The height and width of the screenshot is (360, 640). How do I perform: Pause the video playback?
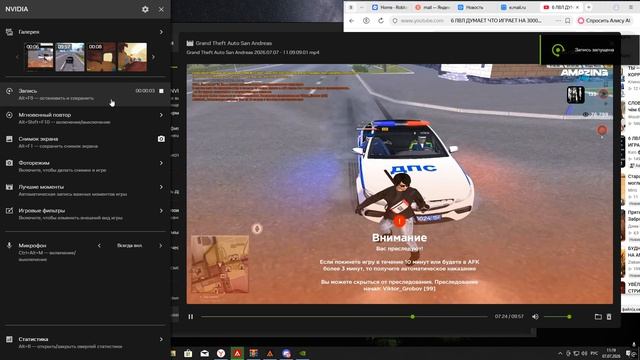[x=191, y=317]
